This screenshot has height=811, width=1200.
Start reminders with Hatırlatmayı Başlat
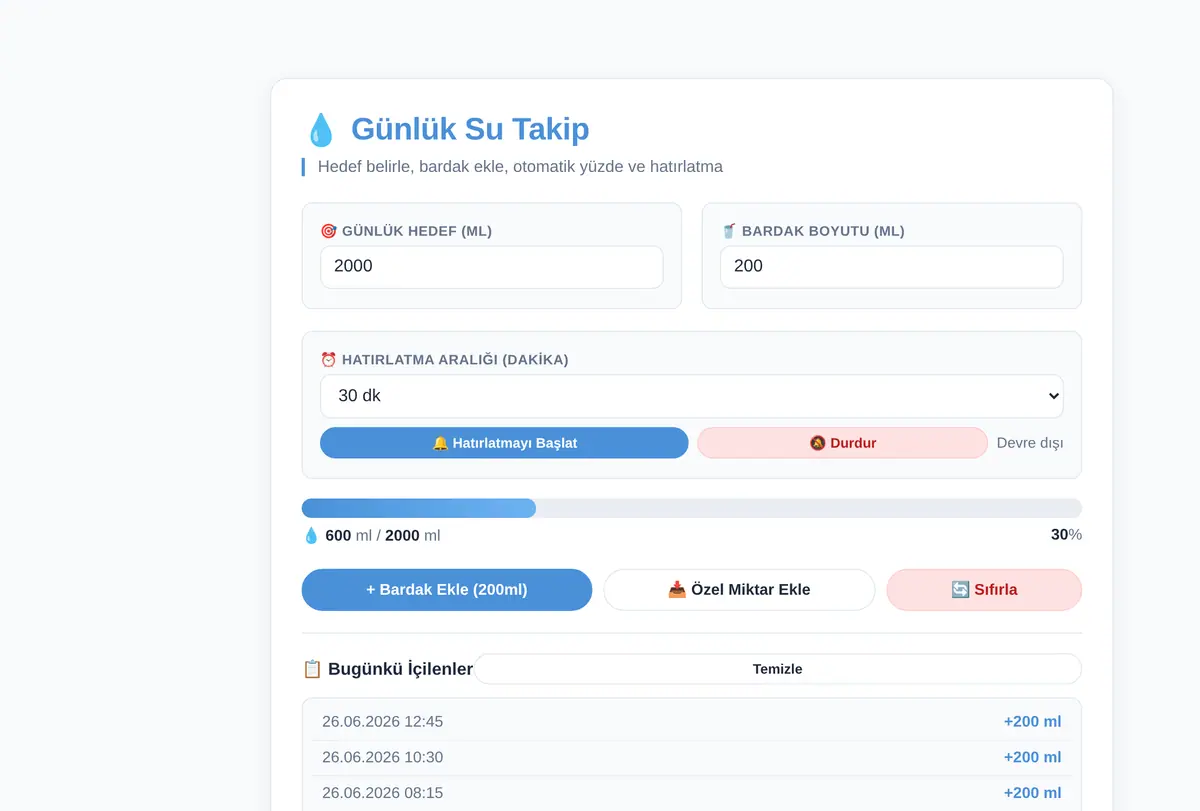(504, 443)
